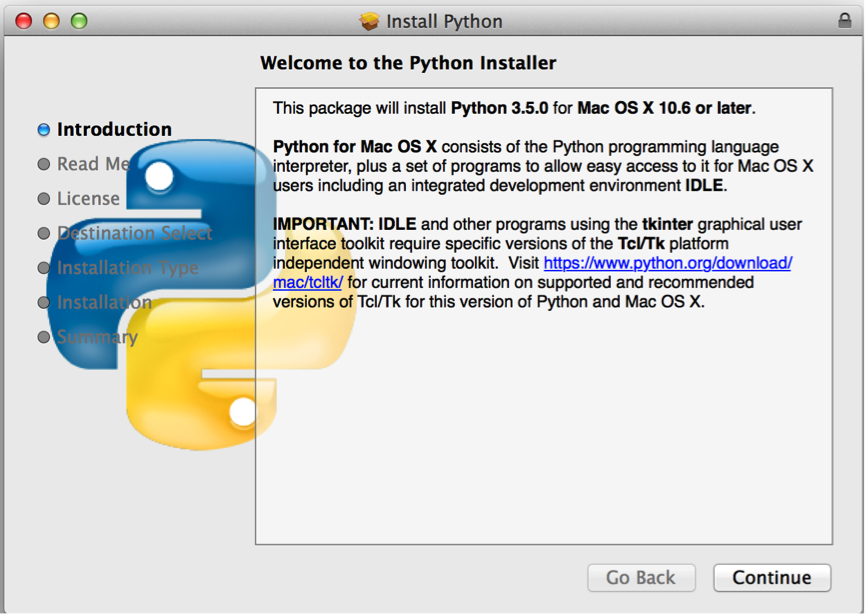865x614 pixels.
Task: Click the yellow minimize window button
Action: point(51,22)
